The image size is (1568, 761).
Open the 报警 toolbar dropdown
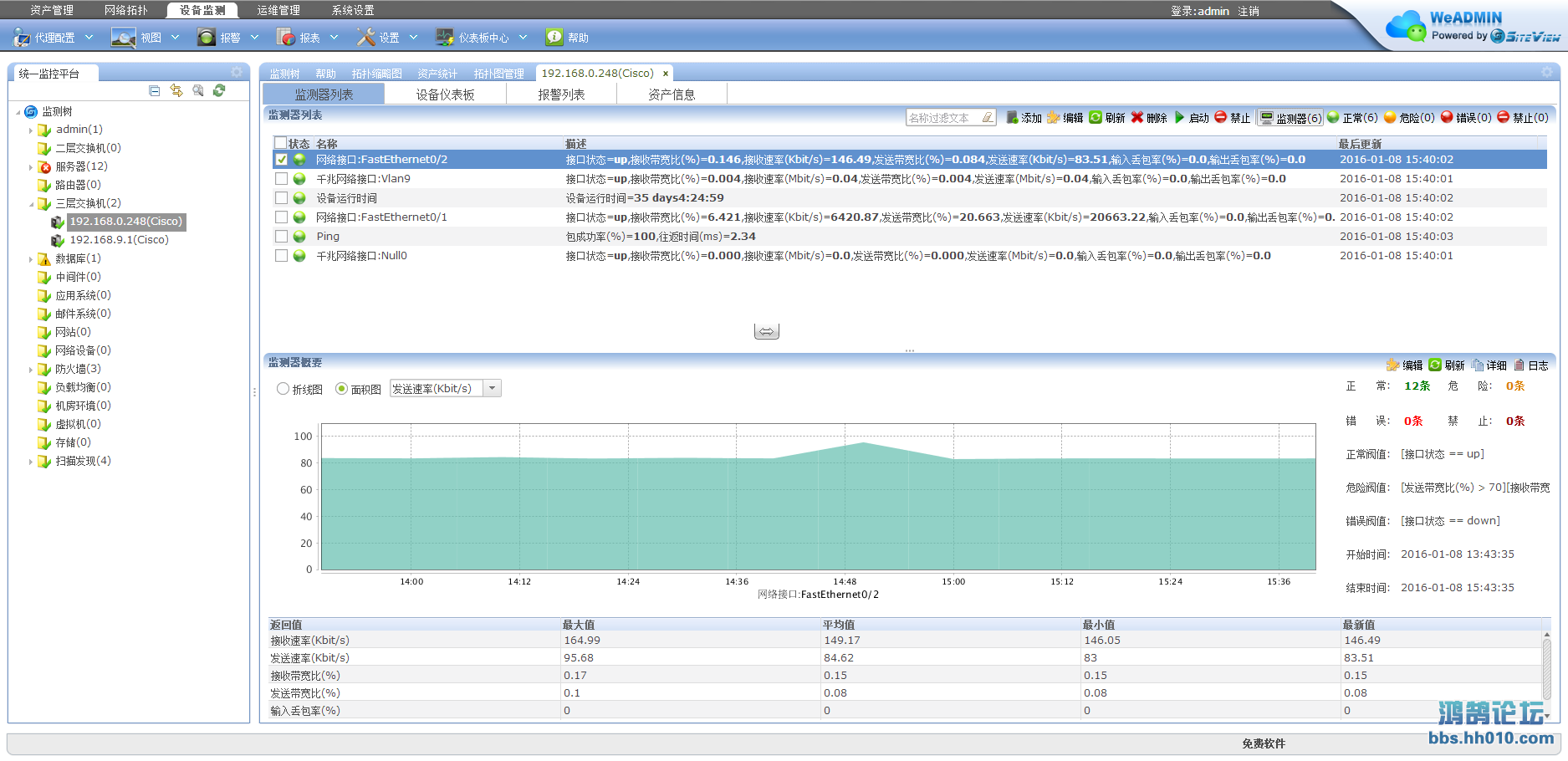tap(254, 38)
